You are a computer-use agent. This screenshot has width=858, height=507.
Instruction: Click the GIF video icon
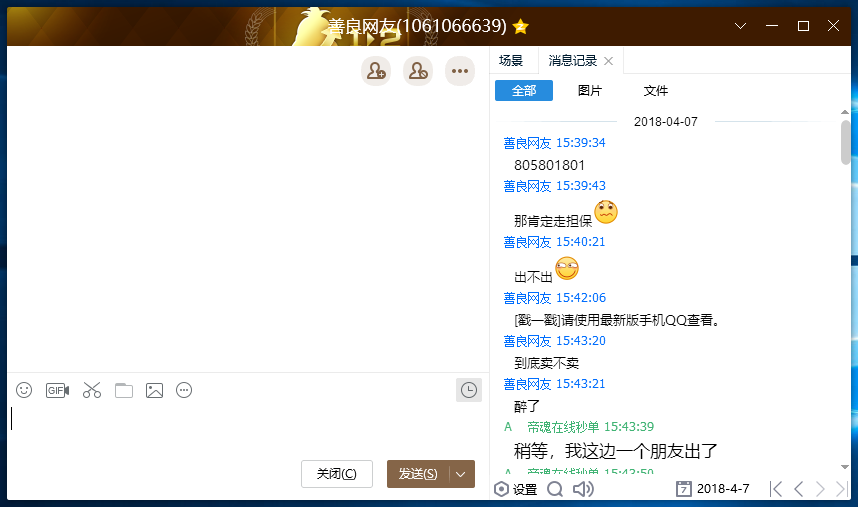[57, 391]
